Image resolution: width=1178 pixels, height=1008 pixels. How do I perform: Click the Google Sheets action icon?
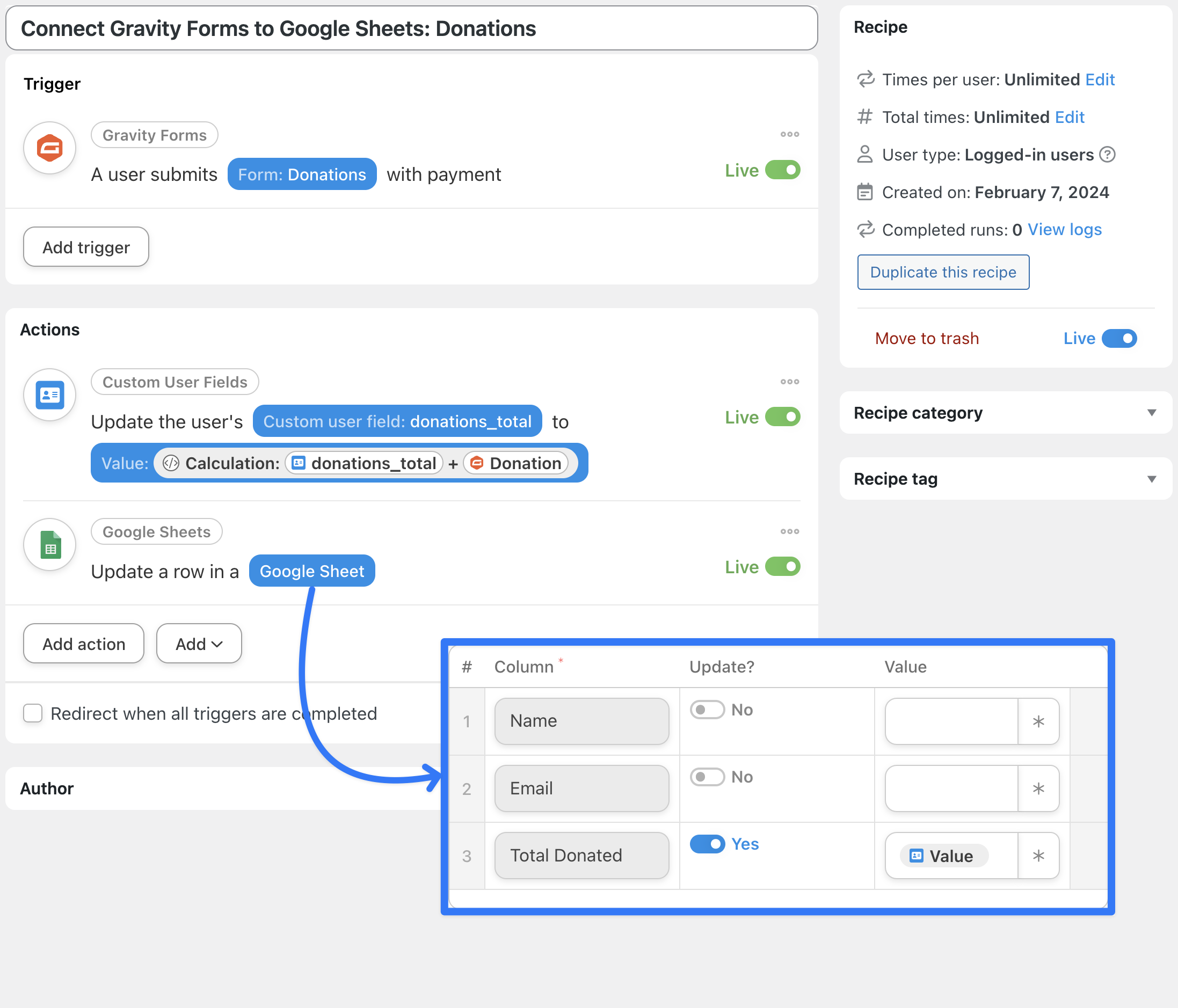[x=49, y=545]
